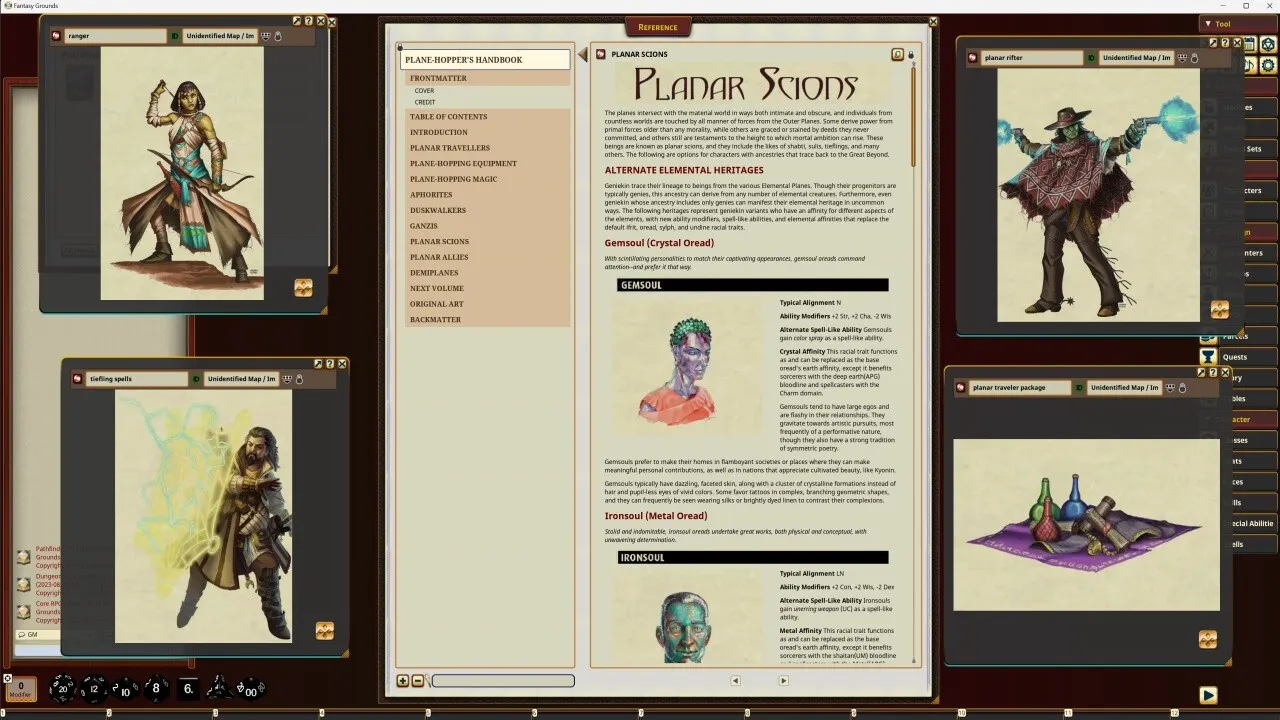Toggle the lock on planar rifter image
This screenshot has width=1280, height=720.
(x=1194, y=58)
